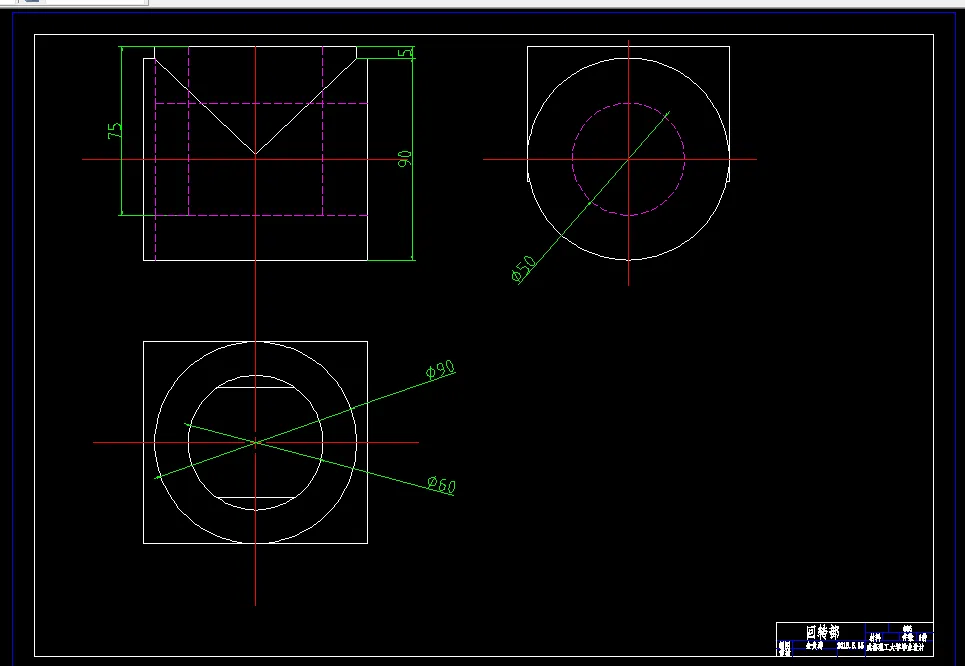Click the 回转部 title block text
The height and width of the screenshot is (666, 965).
click(822, 632)
